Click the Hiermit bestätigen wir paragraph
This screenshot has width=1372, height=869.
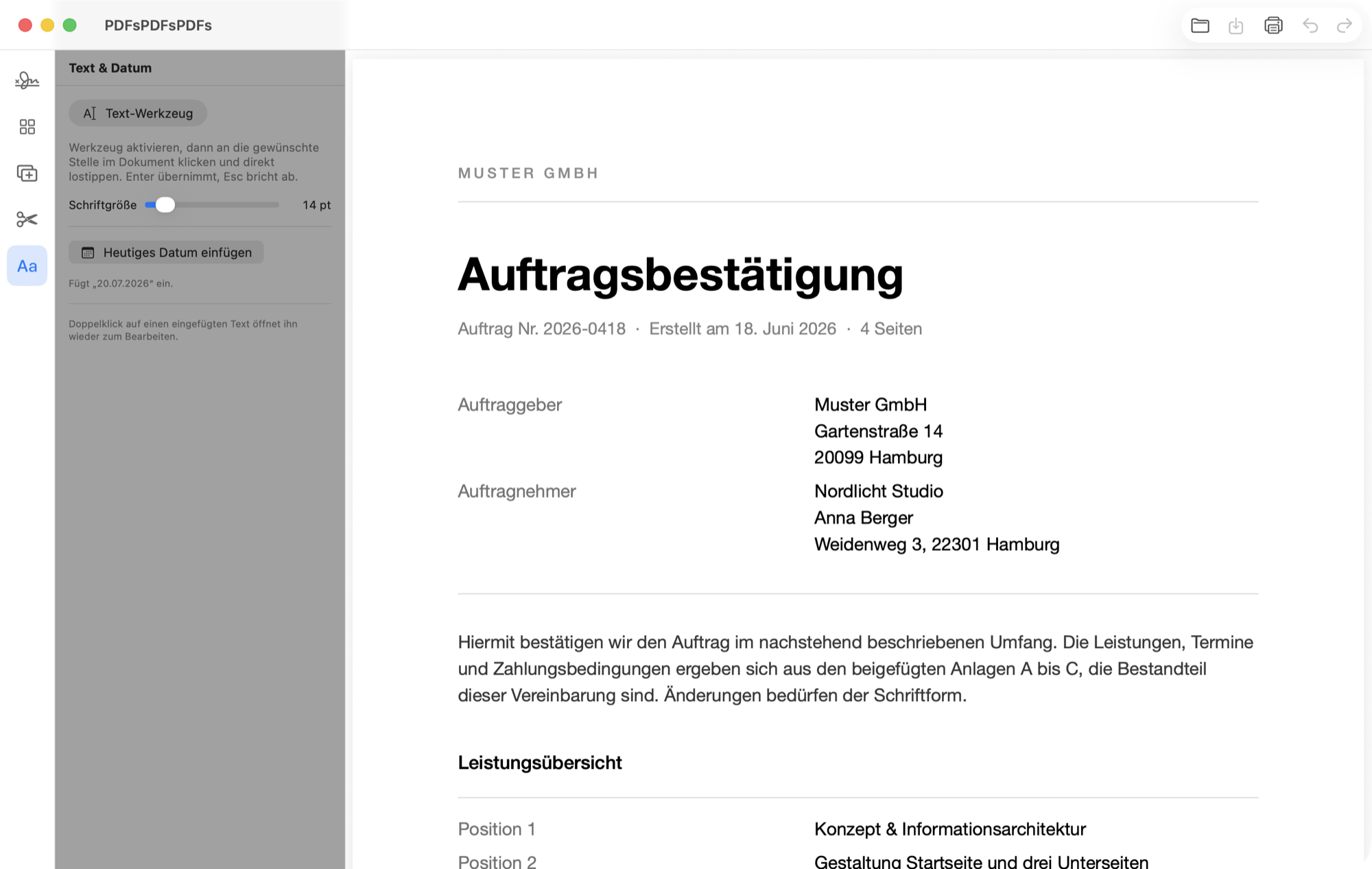click(855, 669)
